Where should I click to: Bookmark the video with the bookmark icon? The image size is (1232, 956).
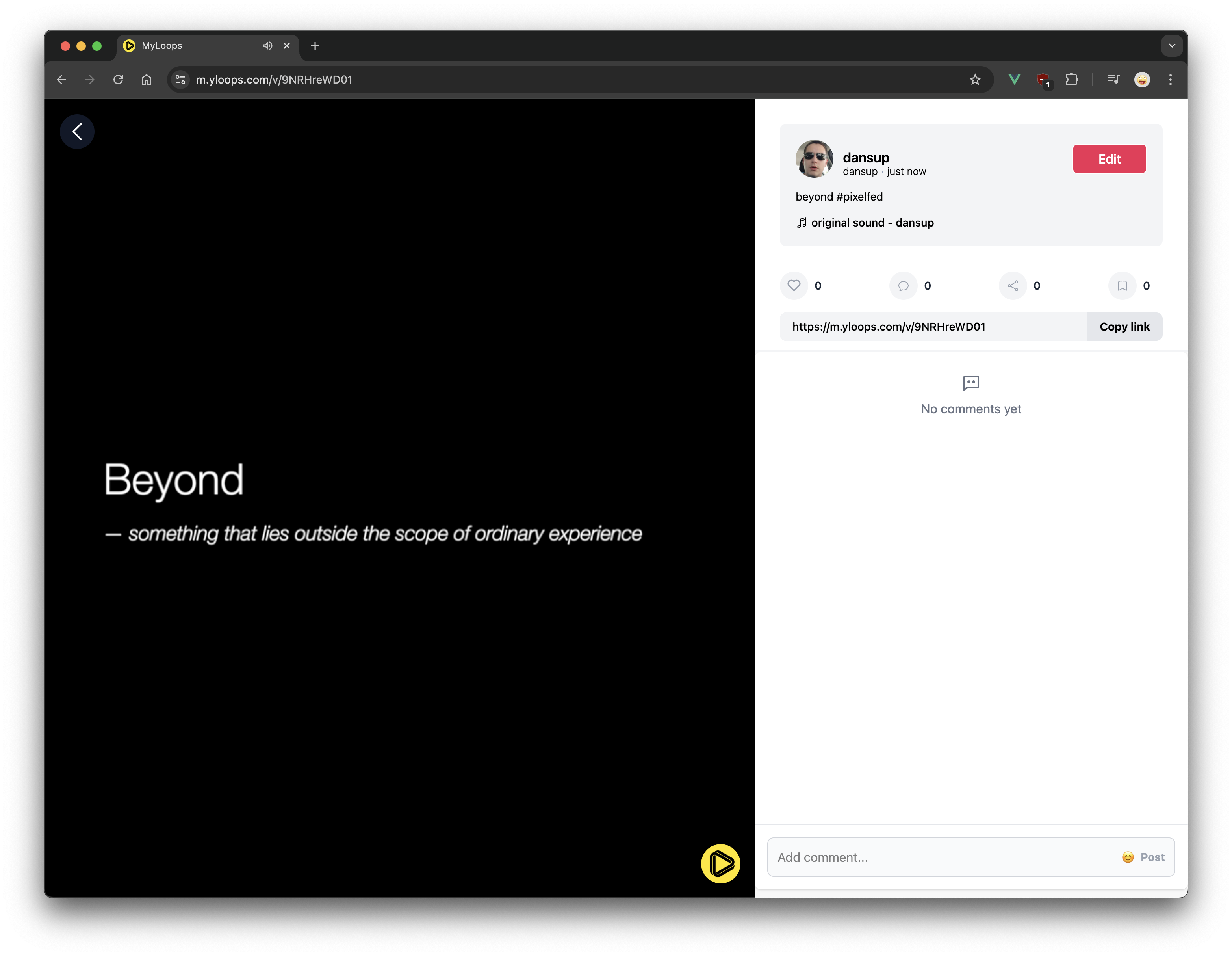(x=1122, y=286)
